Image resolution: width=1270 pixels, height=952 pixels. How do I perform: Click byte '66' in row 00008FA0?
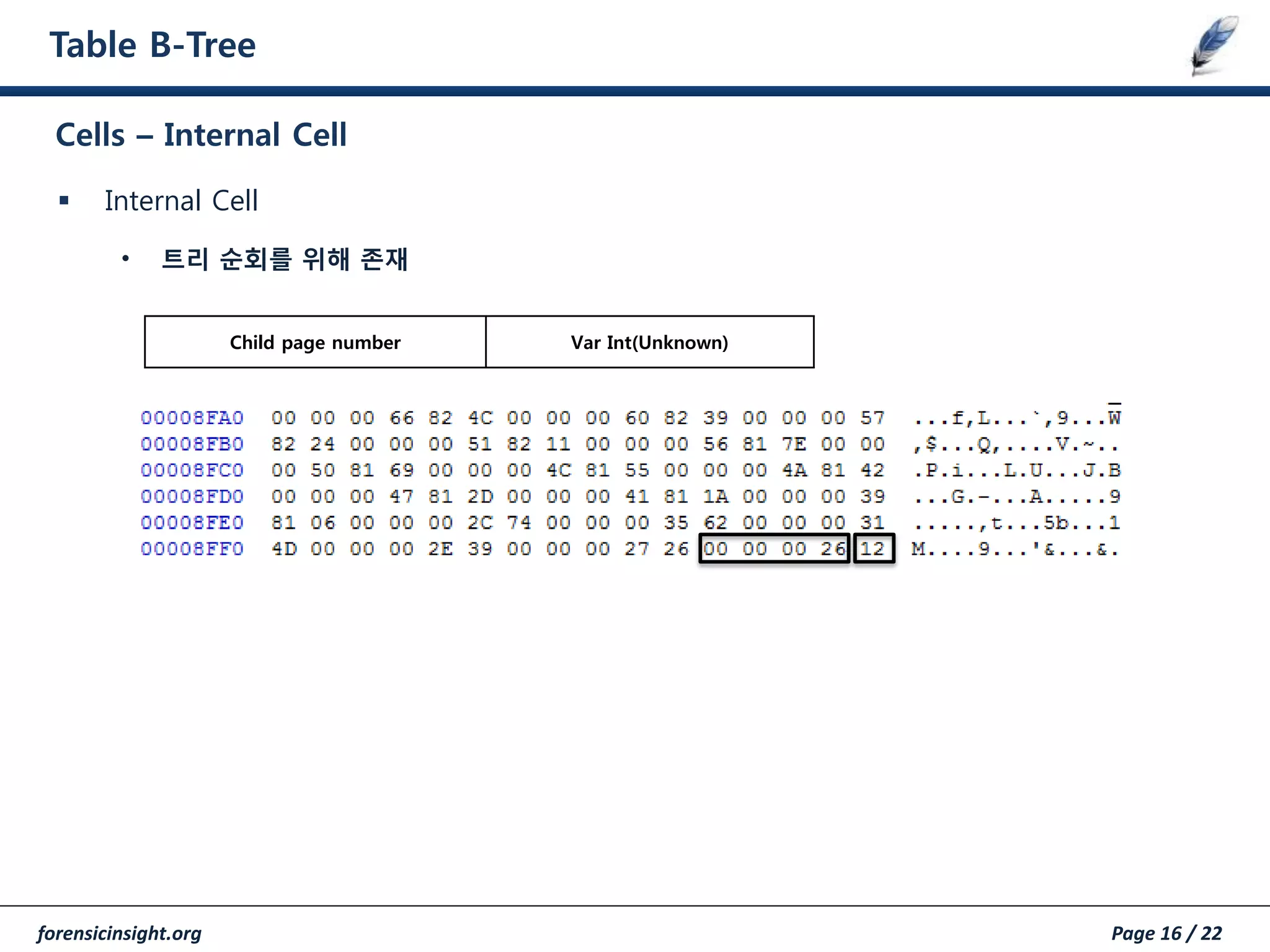click(x=401, y=418)
